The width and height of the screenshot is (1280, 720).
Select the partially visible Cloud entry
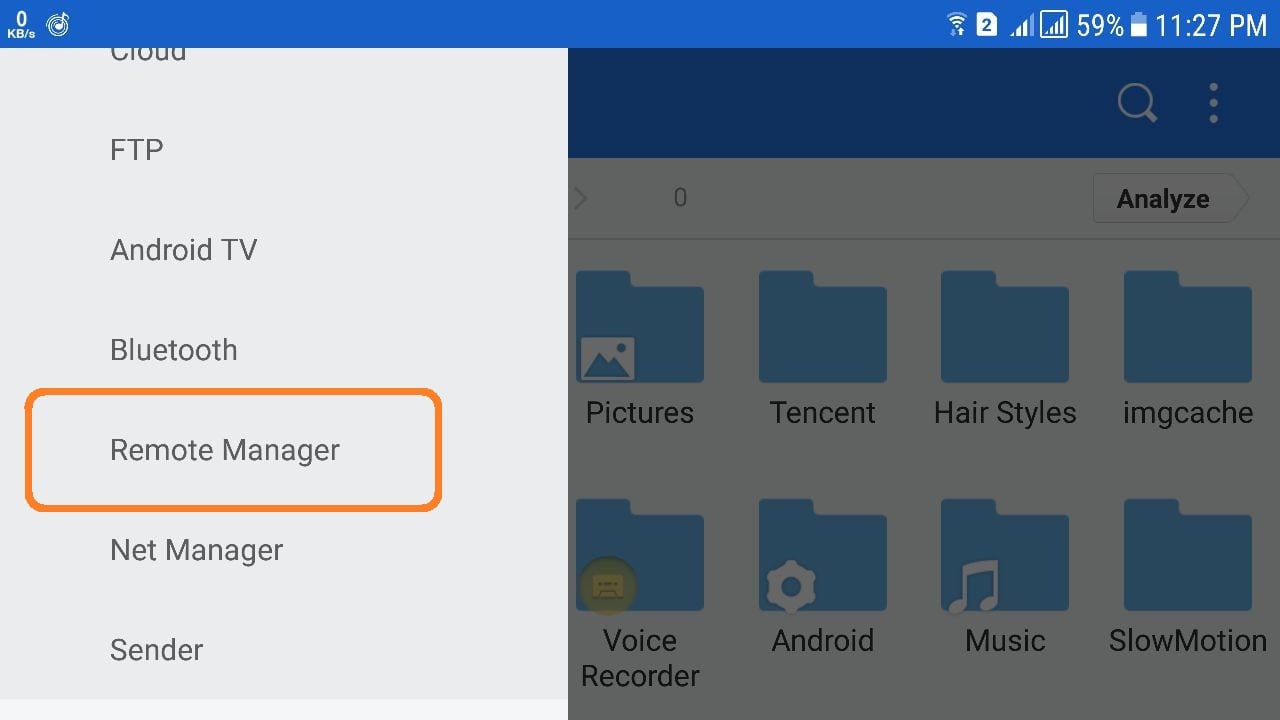pyautogui.click(x=148, y=55)
